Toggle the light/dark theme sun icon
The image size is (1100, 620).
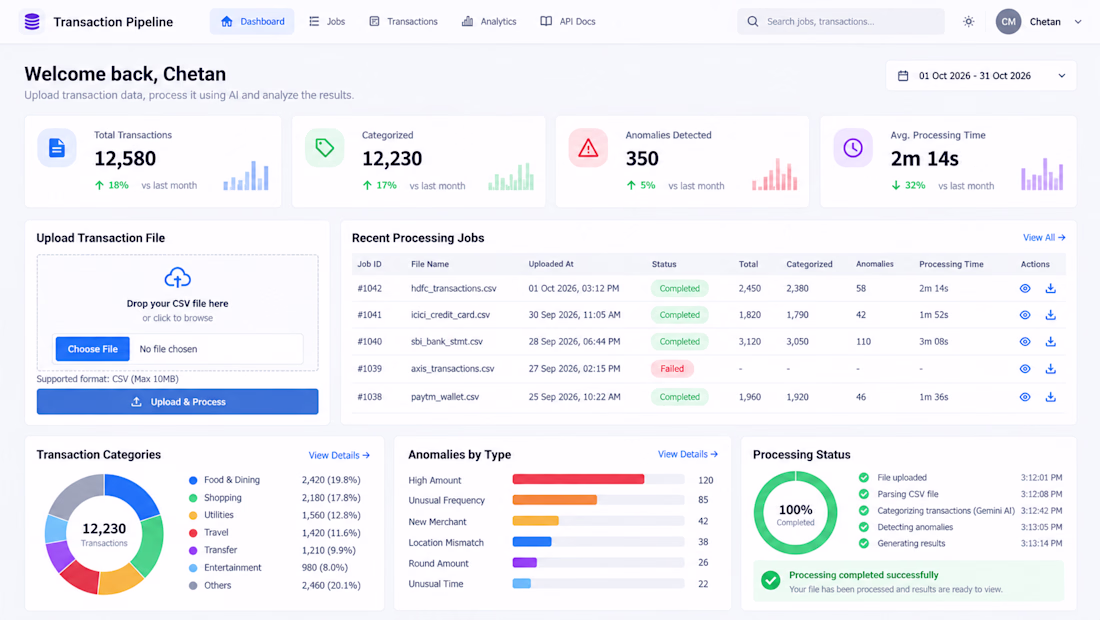coord(969,22)
